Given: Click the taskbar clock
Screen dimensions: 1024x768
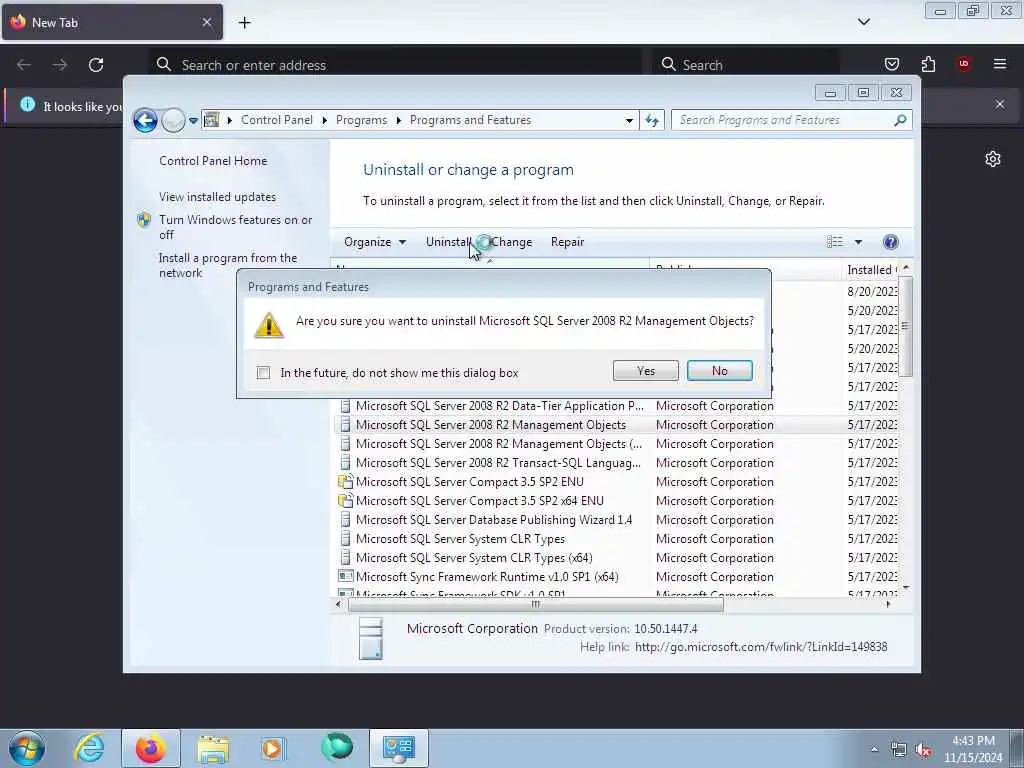Looking at the screenshot, I should (x=973, y=749).
